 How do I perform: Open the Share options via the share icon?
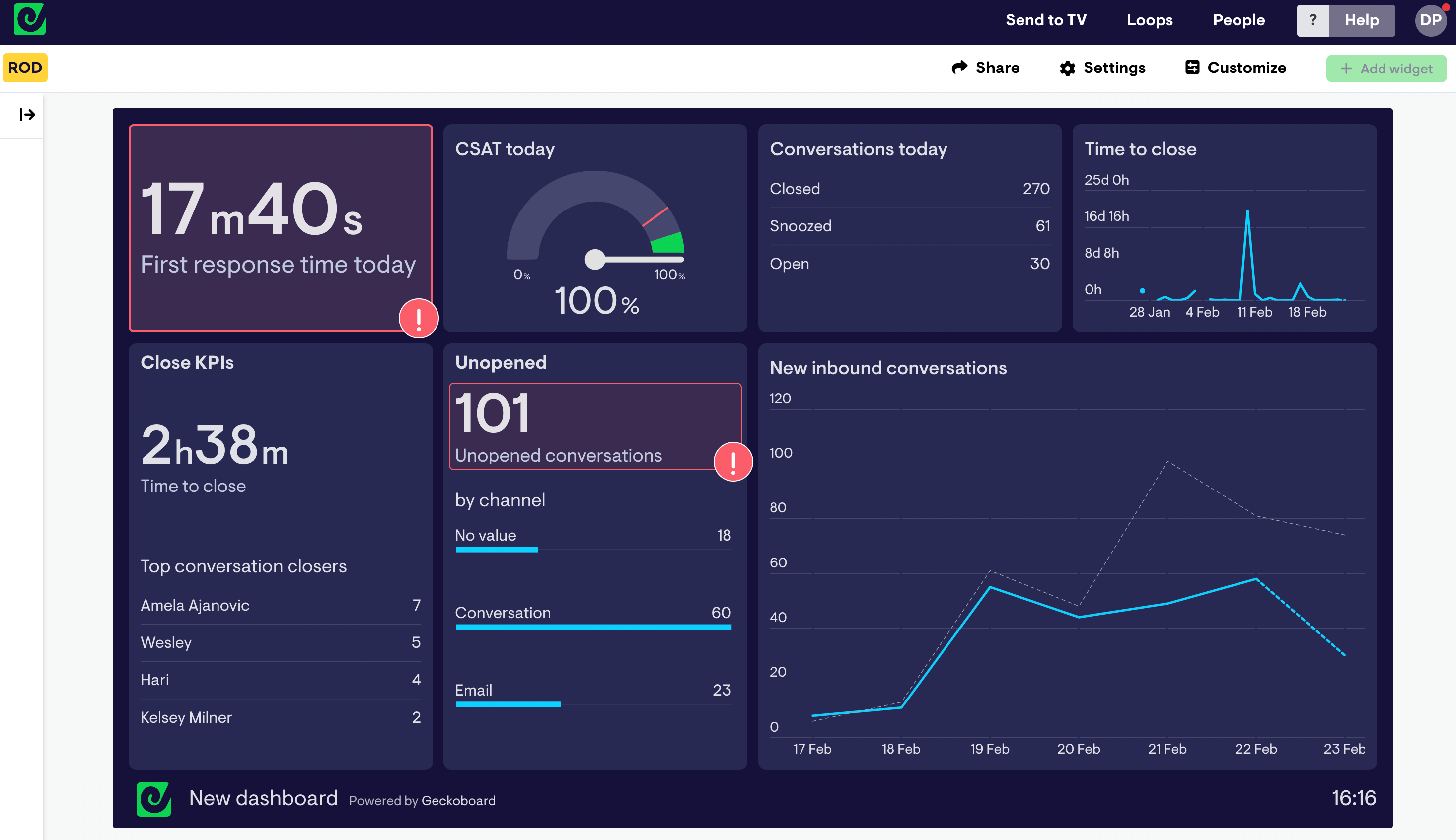click(x=959, y=68)
